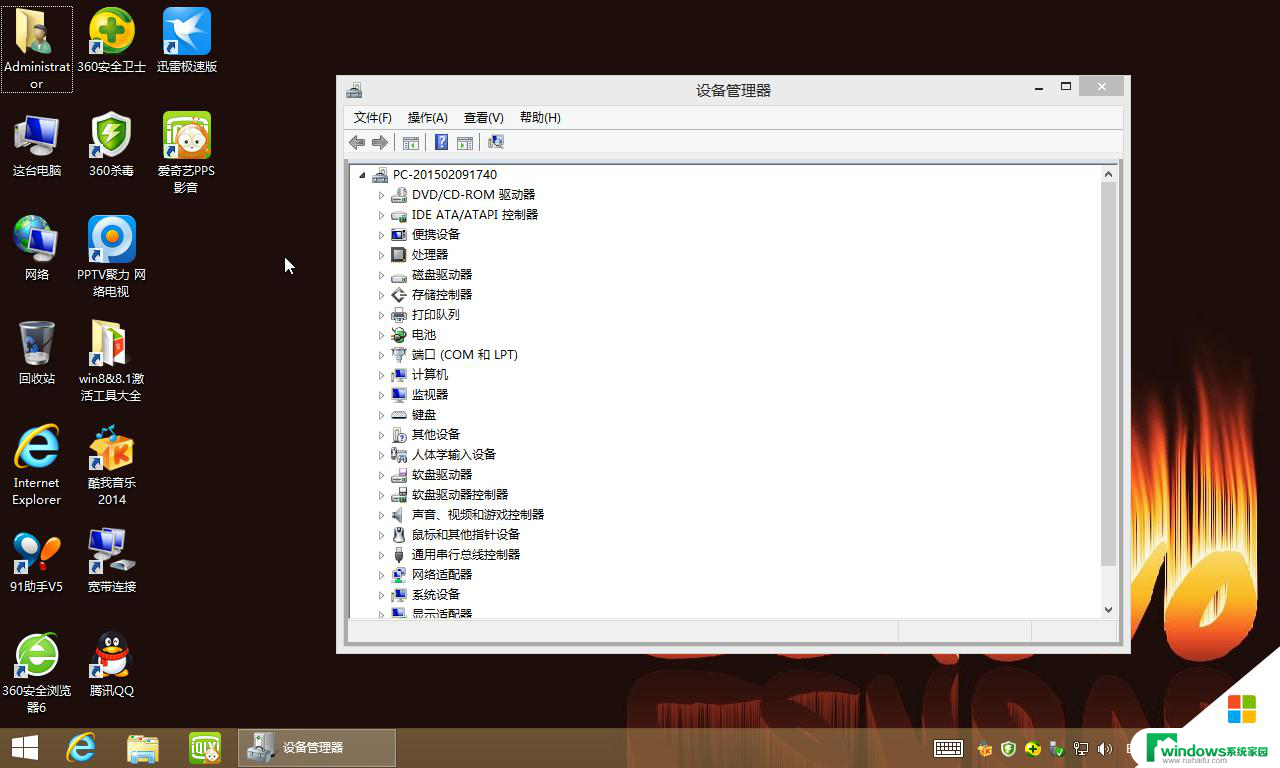Expand the 网络适配器 node
The image size is (1280, 768).
(x=381, y=575)
